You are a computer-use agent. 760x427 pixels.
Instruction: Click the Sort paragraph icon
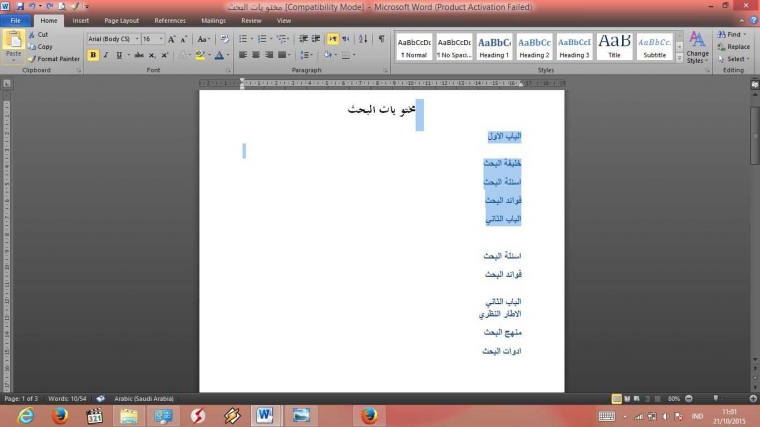click(362, 39)
